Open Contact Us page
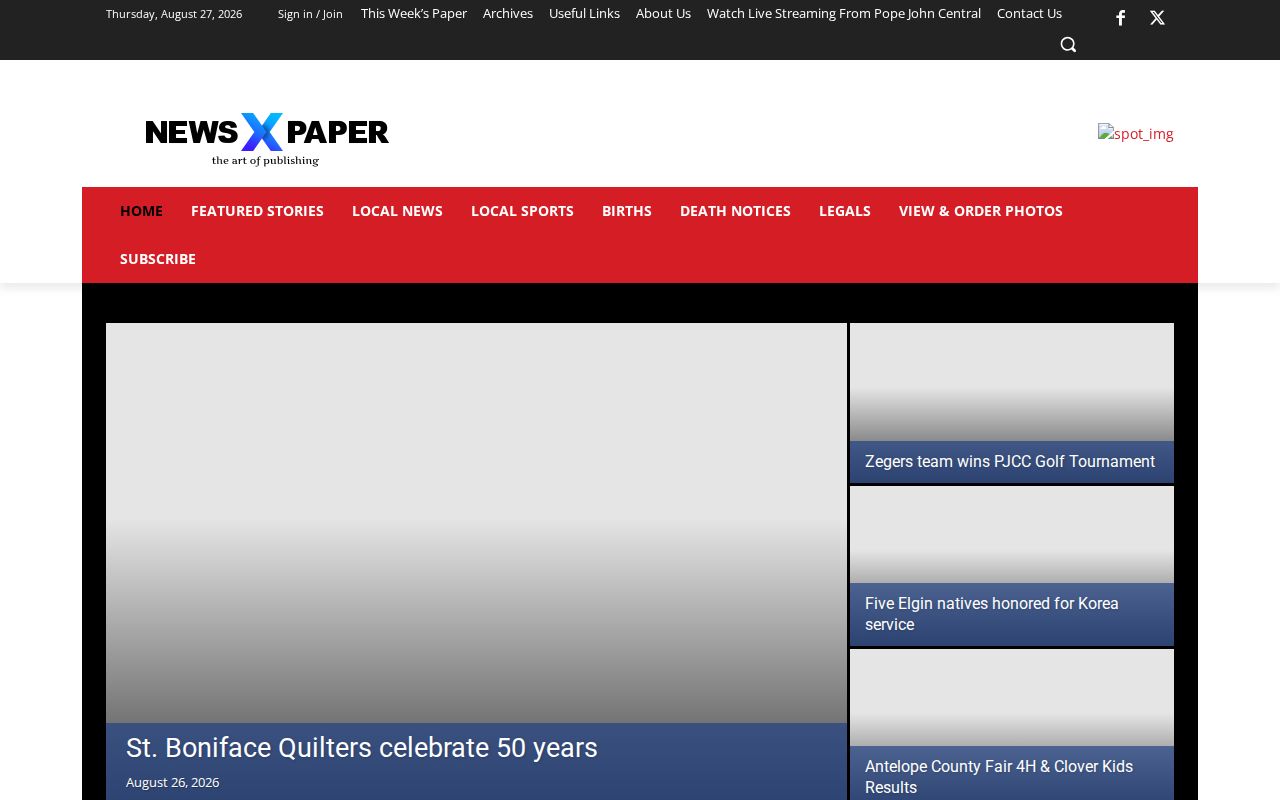 tap(1029, 13)
